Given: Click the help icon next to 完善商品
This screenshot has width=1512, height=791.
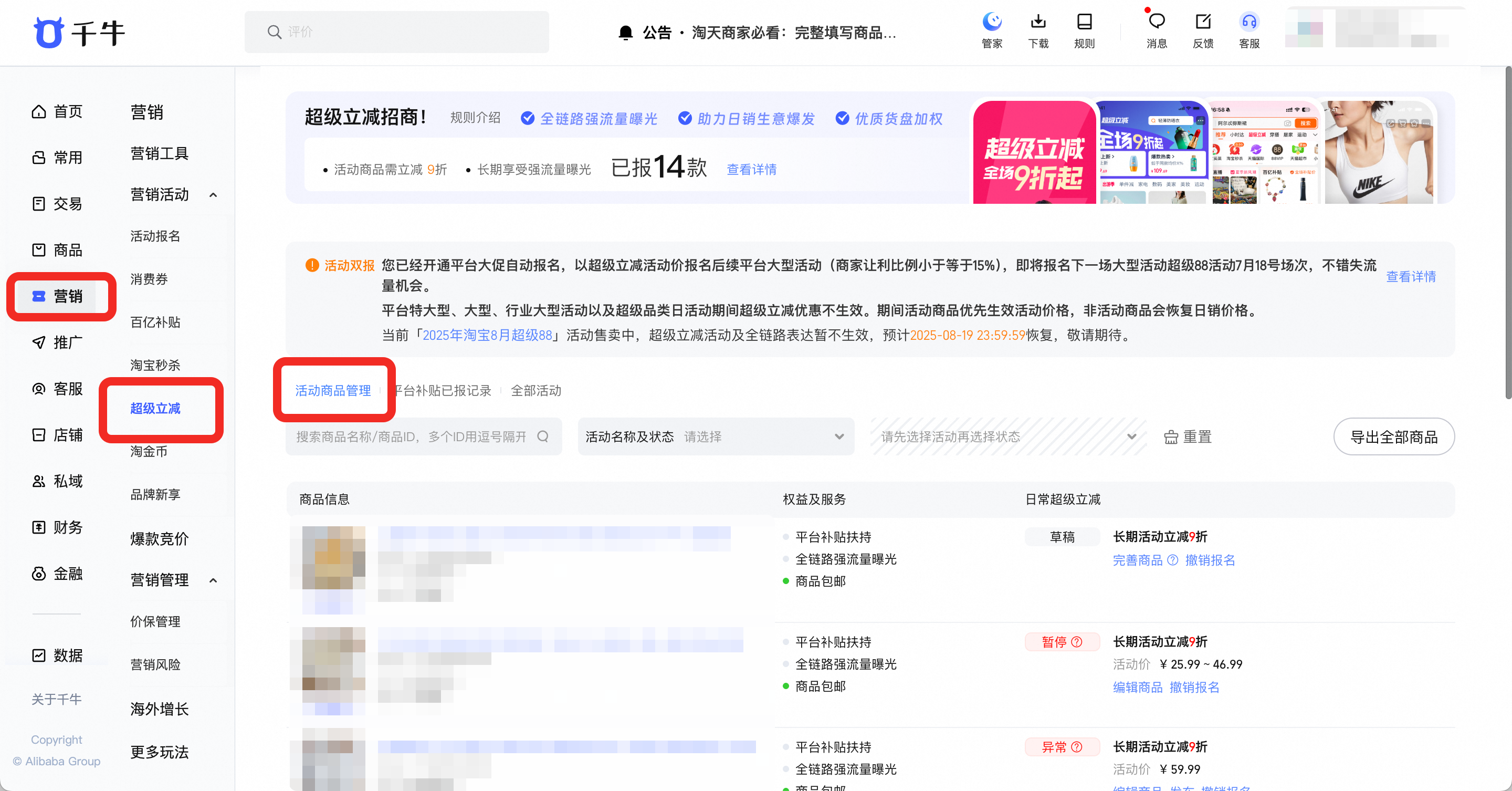Looking at the screenshot, I should pyautogui.click(x=1173, y=559).
